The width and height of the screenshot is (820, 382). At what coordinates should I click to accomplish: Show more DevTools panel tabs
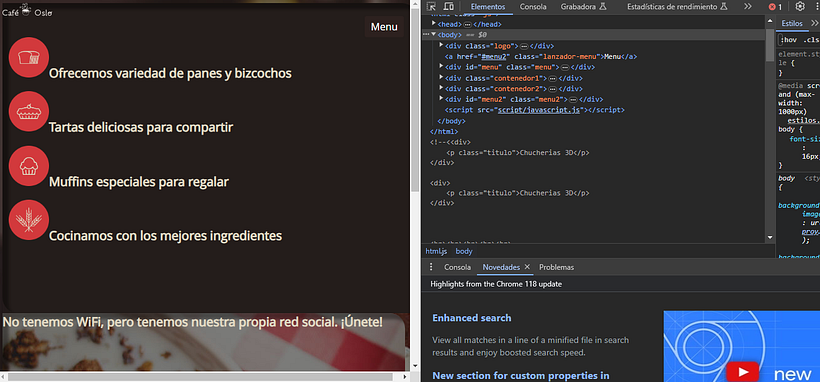[x=747, y=7]
